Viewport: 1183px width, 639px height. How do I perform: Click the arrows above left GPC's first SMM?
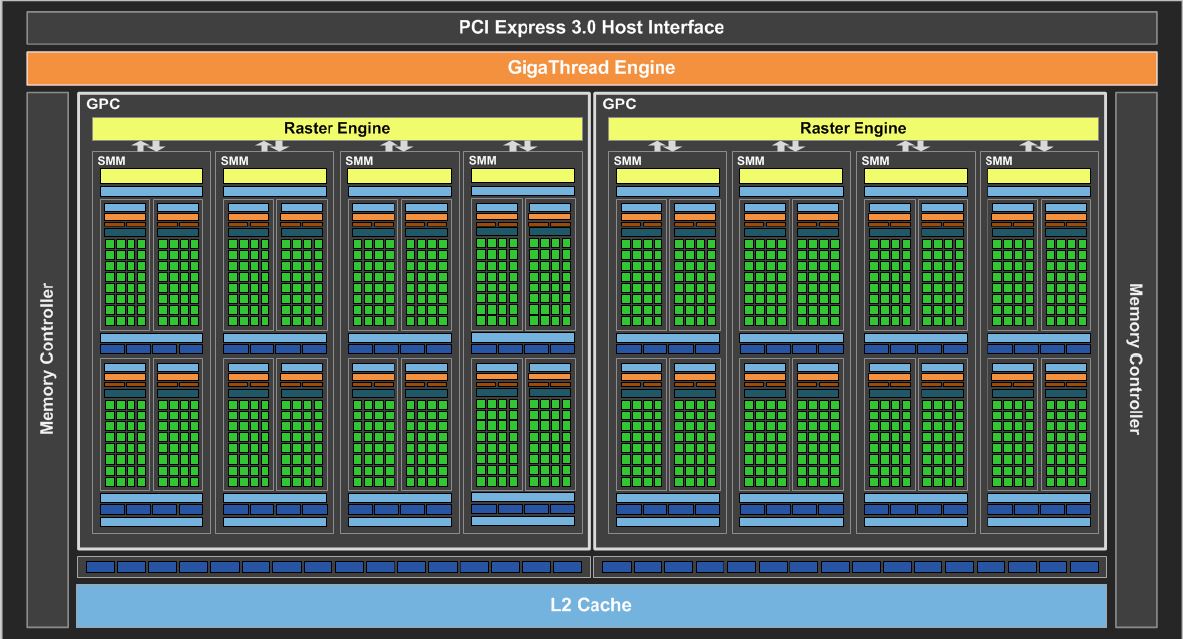coord(149,146)
